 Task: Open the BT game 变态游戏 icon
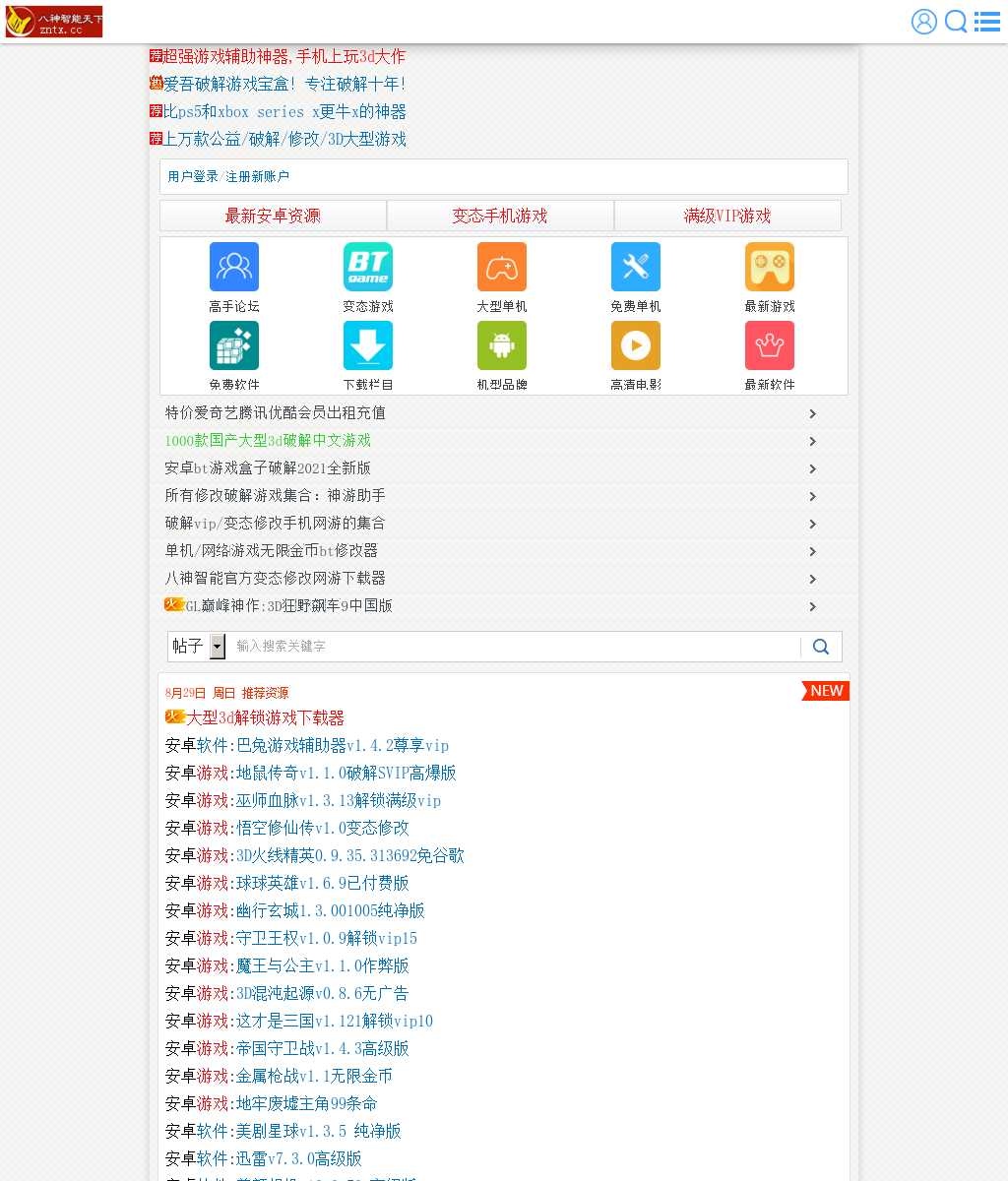[x=368, y=267]
